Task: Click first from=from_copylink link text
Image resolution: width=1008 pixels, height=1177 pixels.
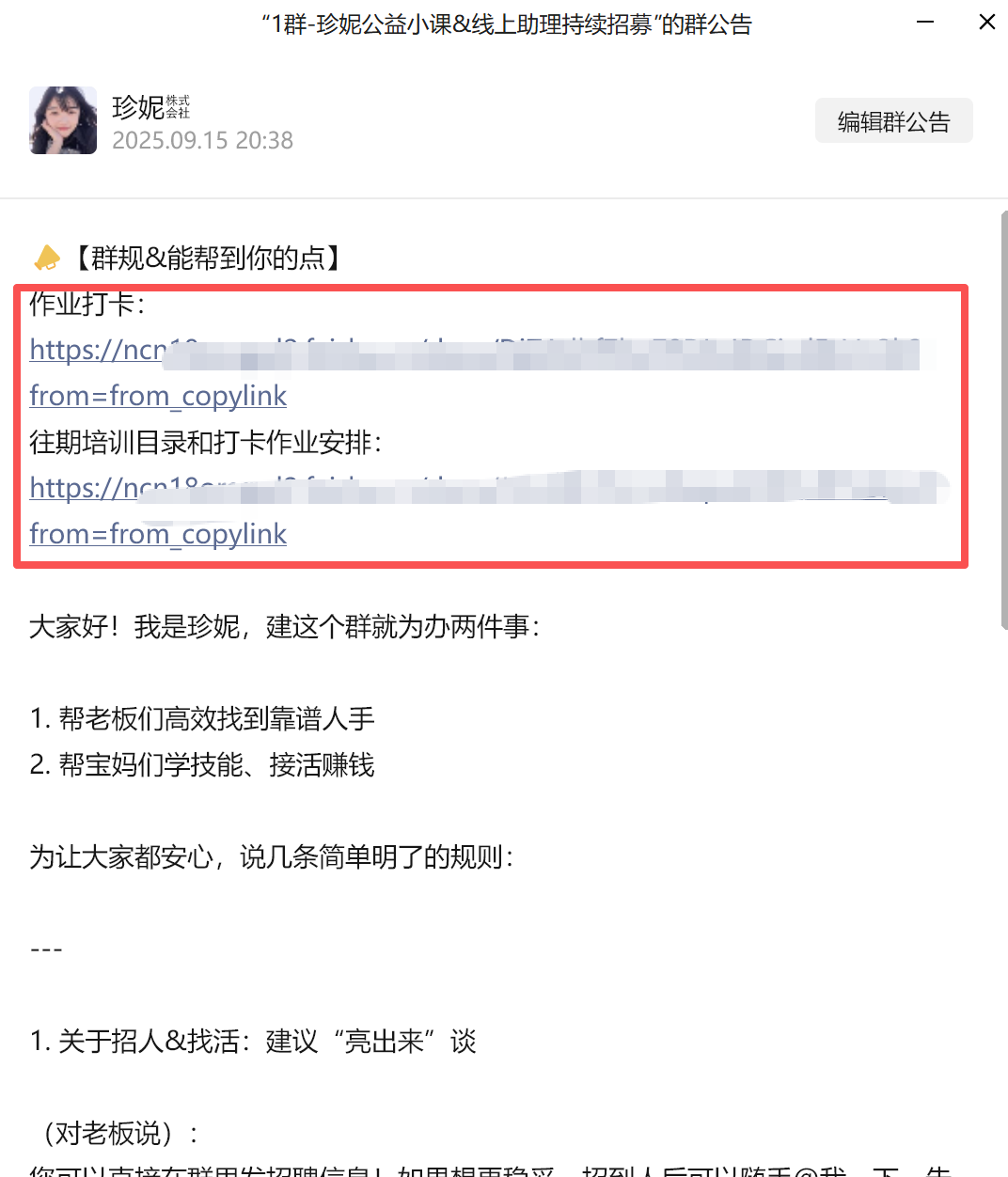Action: coord(158,396)
